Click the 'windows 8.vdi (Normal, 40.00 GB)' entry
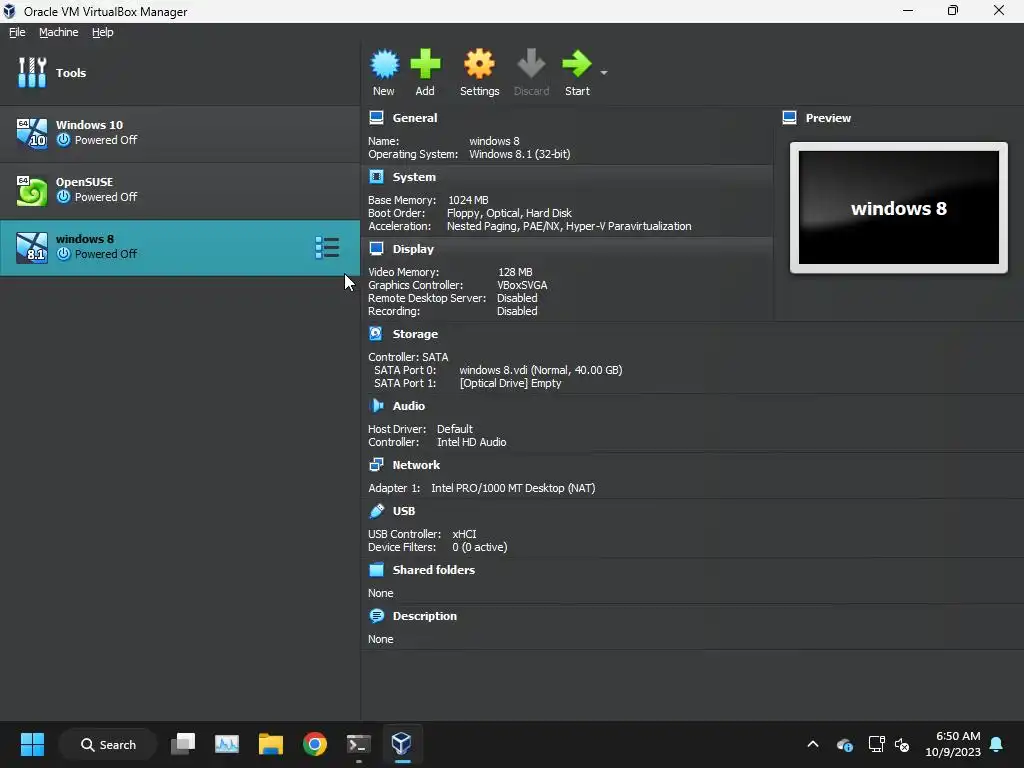Viewport: 1024px width, 768px height. pos(541,370)
